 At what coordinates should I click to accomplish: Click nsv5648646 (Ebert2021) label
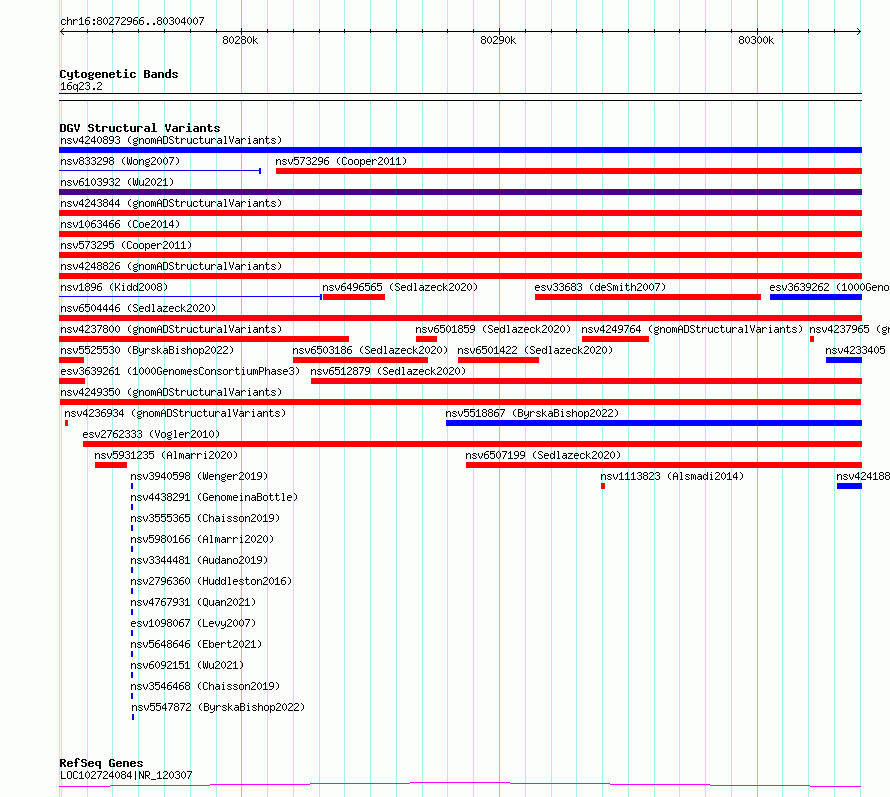click(x=196, y=644)
